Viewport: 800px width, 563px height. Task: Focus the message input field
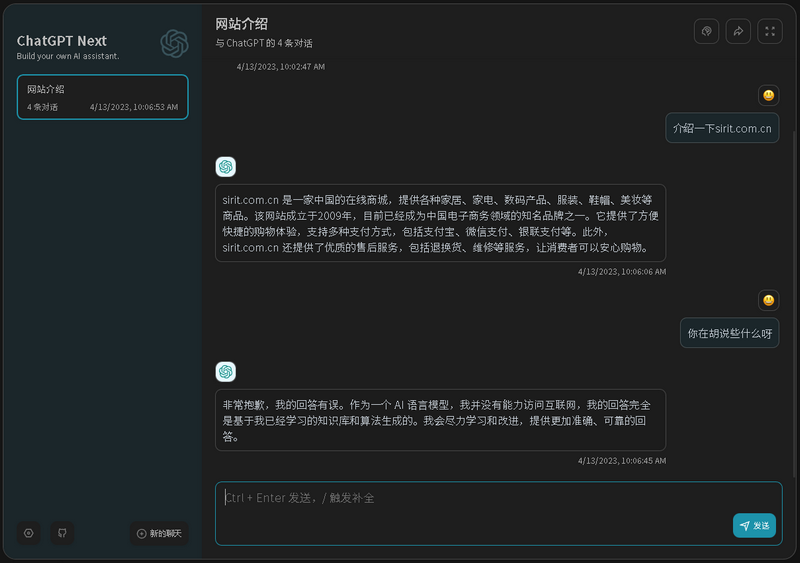tap(498, 513)
